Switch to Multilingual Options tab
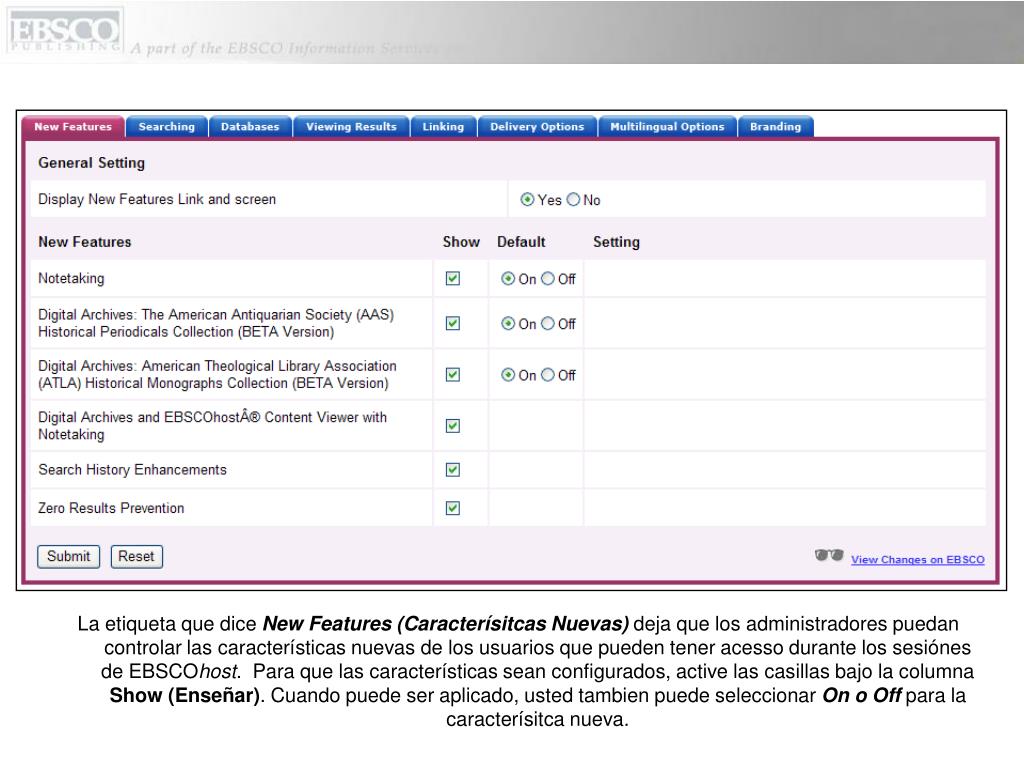 667,127
